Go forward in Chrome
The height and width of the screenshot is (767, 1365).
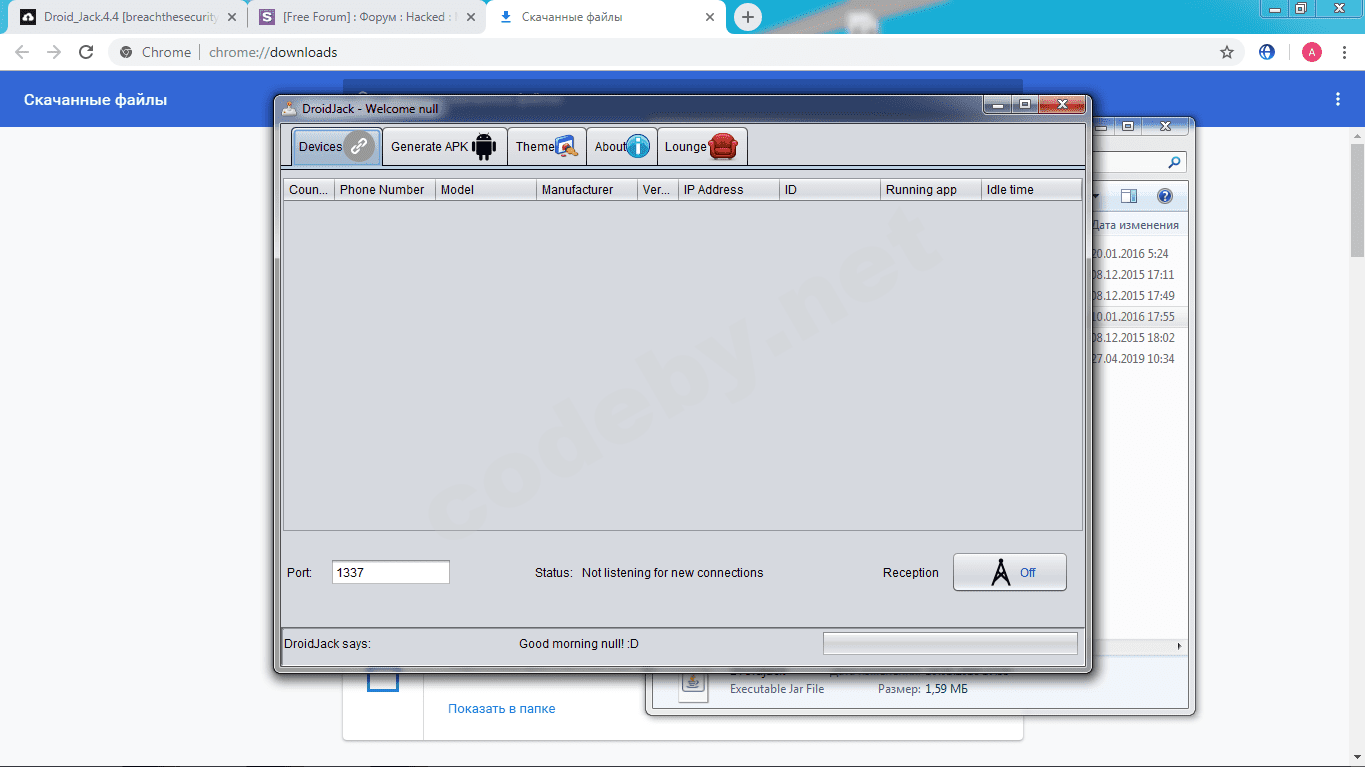click(x=54, y=52)
